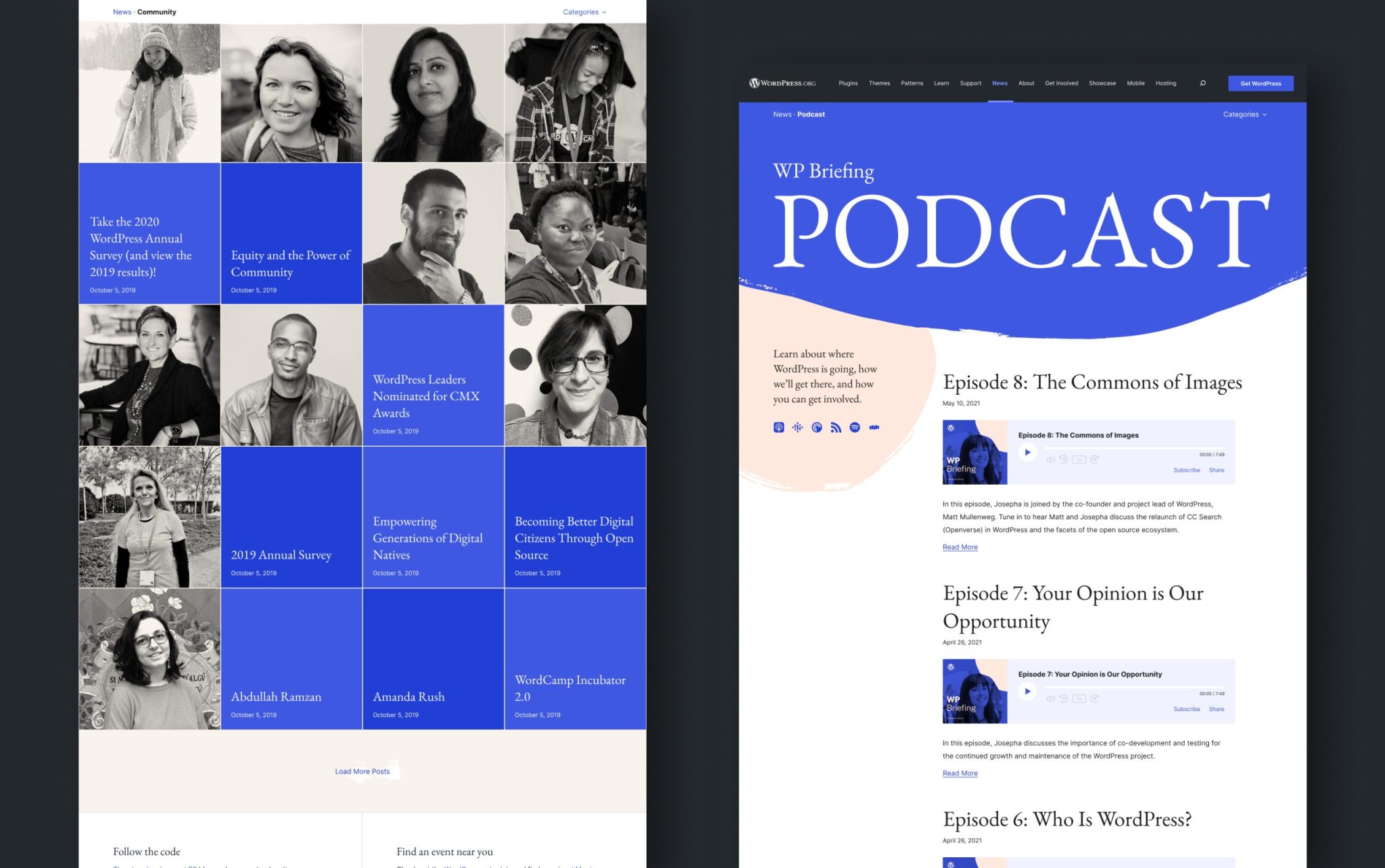Click the Apple Podcasts icon
Image resolution: width=1385 pixels, height=868 pixels.
click(x=778, y=427)
